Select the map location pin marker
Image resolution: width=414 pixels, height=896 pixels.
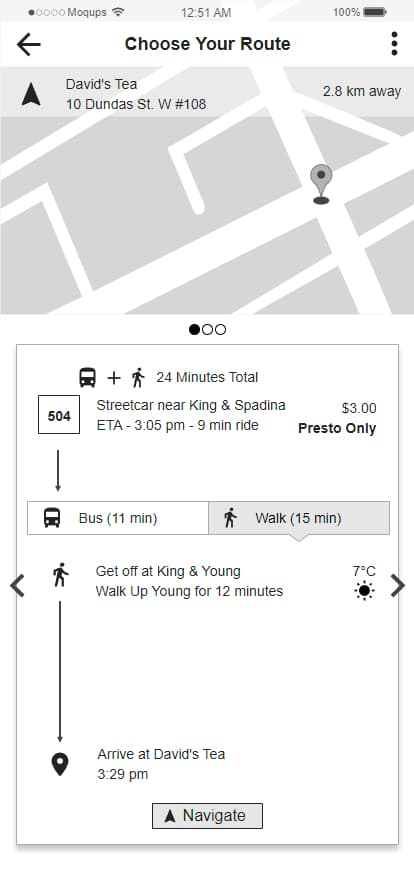[321, 184]
